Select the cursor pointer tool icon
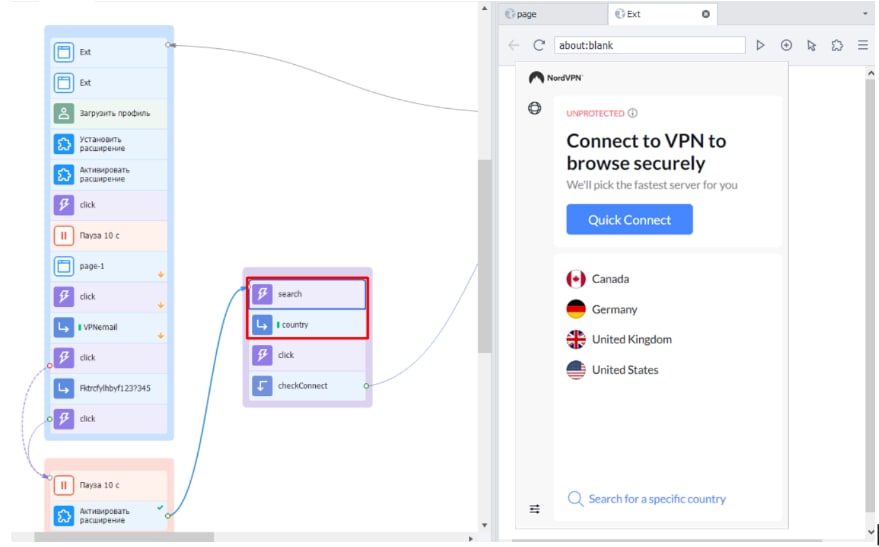Image resolution: width=879 pixels, height=547 pixels. (x=811, y=45)
